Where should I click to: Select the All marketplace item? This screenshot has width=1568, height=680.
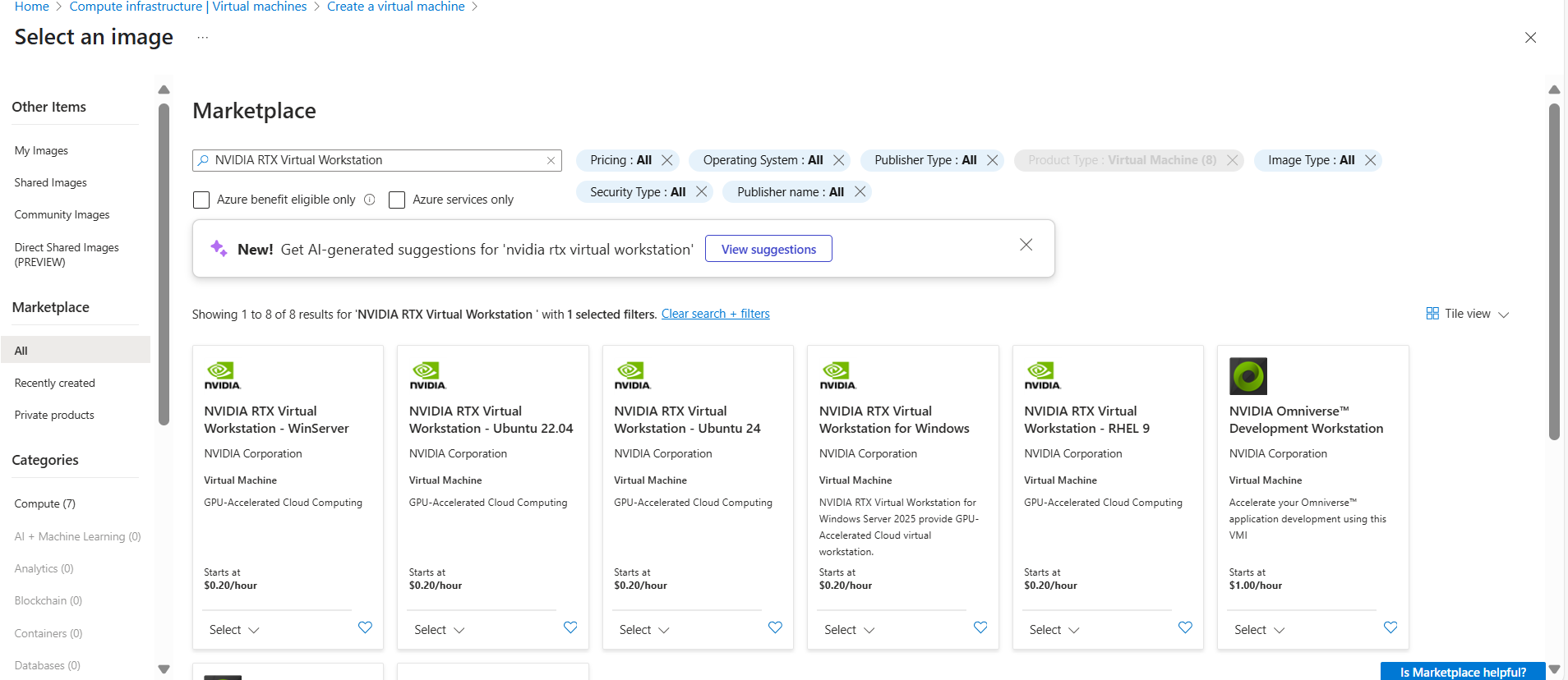(x=76, y=351)
